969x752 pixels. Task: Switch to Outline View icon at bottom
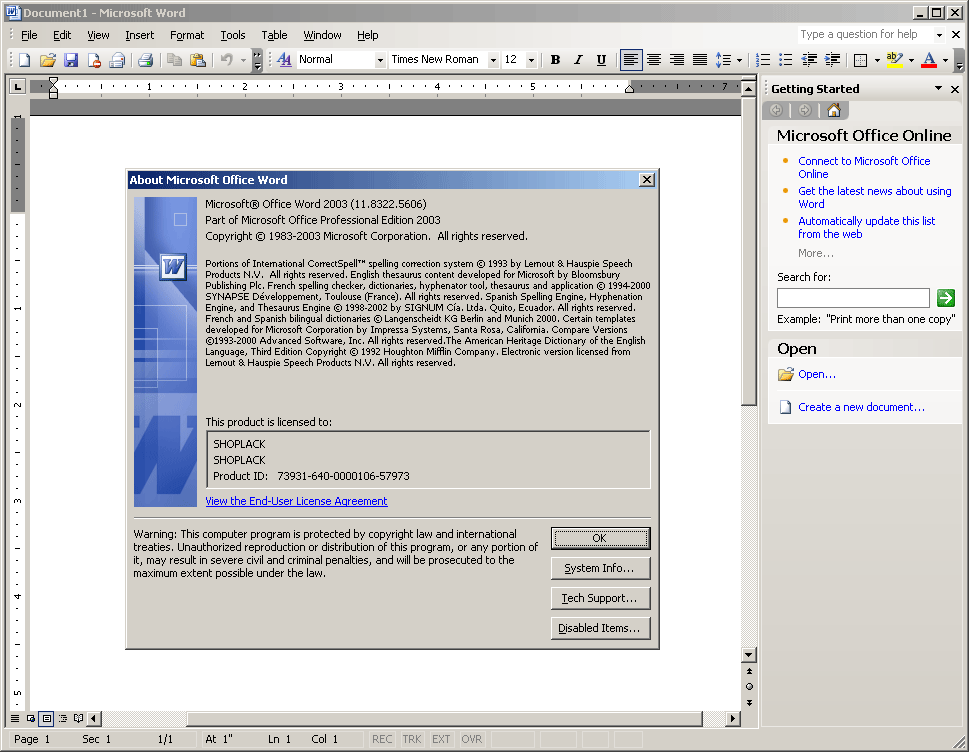click(63, 718)
